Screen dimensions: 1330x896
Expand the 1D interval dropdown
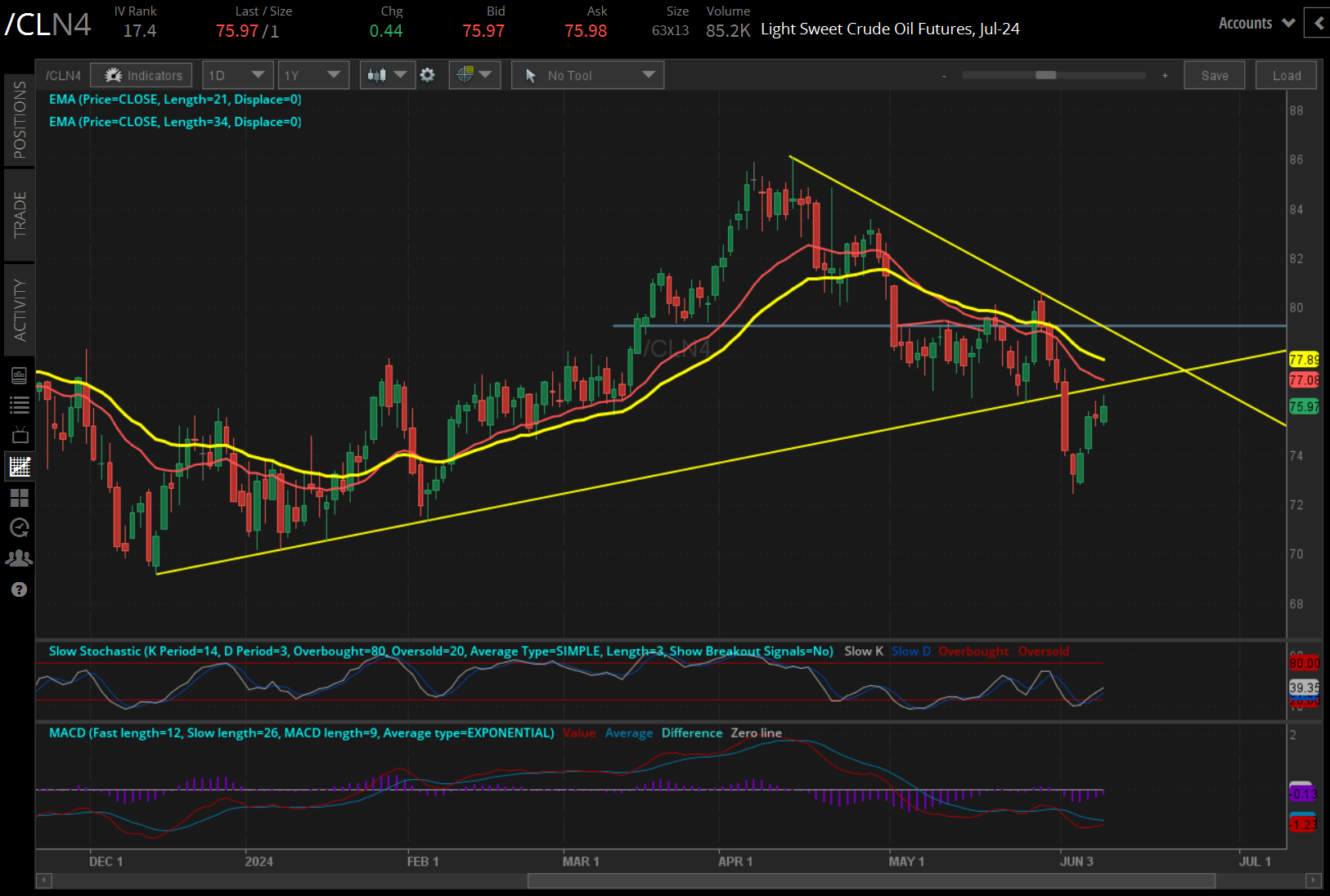pos(236,75)
